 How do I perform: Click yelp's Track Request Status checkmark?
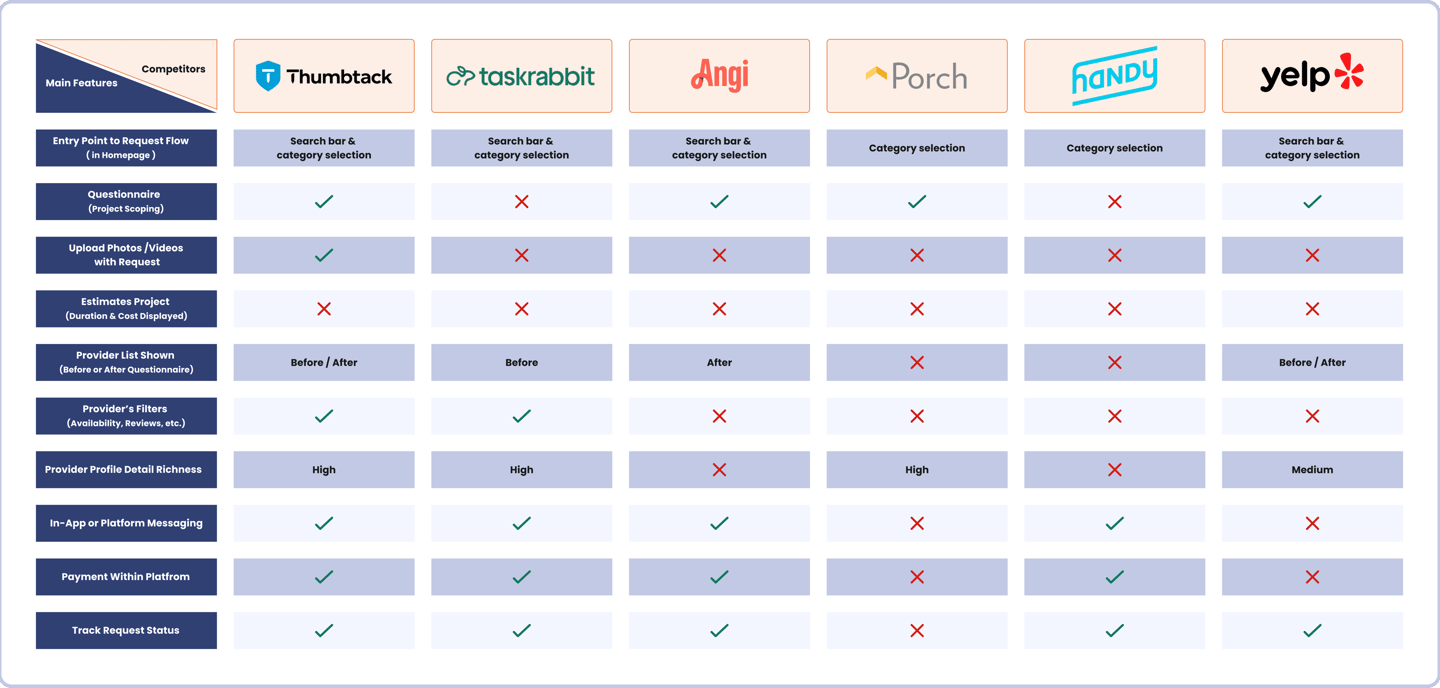click(1312, 630)
